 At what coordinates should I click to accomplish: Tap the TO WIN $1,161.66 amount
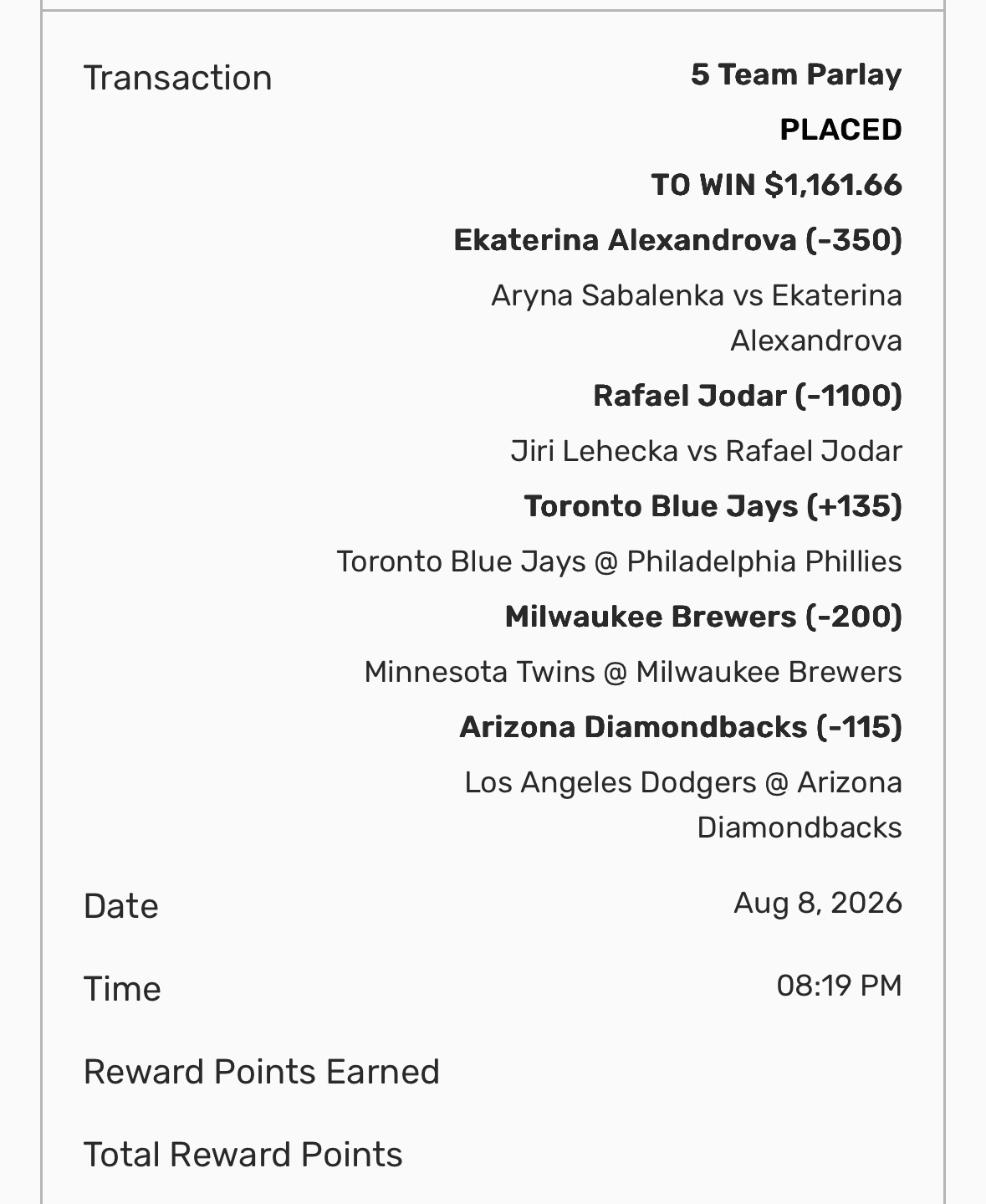(x=777, y=185)
